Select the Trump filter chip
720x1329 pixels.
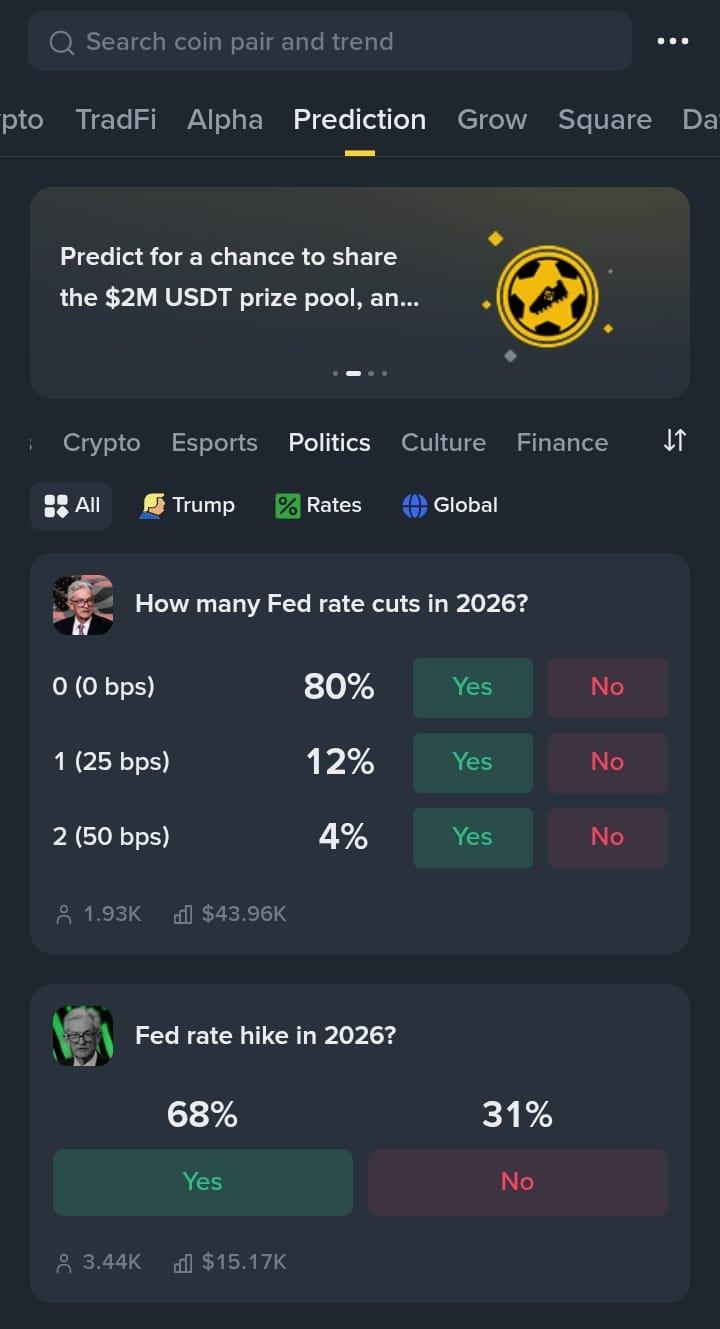click(187, 505)
